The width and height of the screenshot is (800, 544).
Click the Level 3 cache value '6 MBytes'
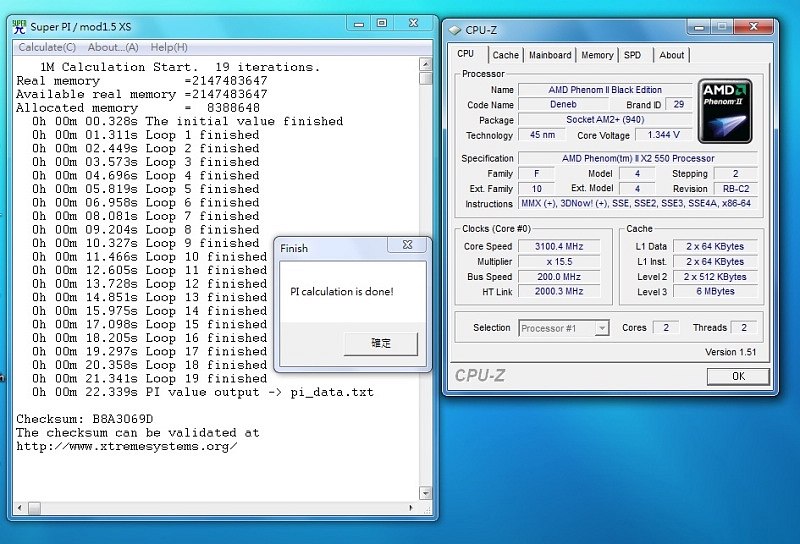(715, 291)
